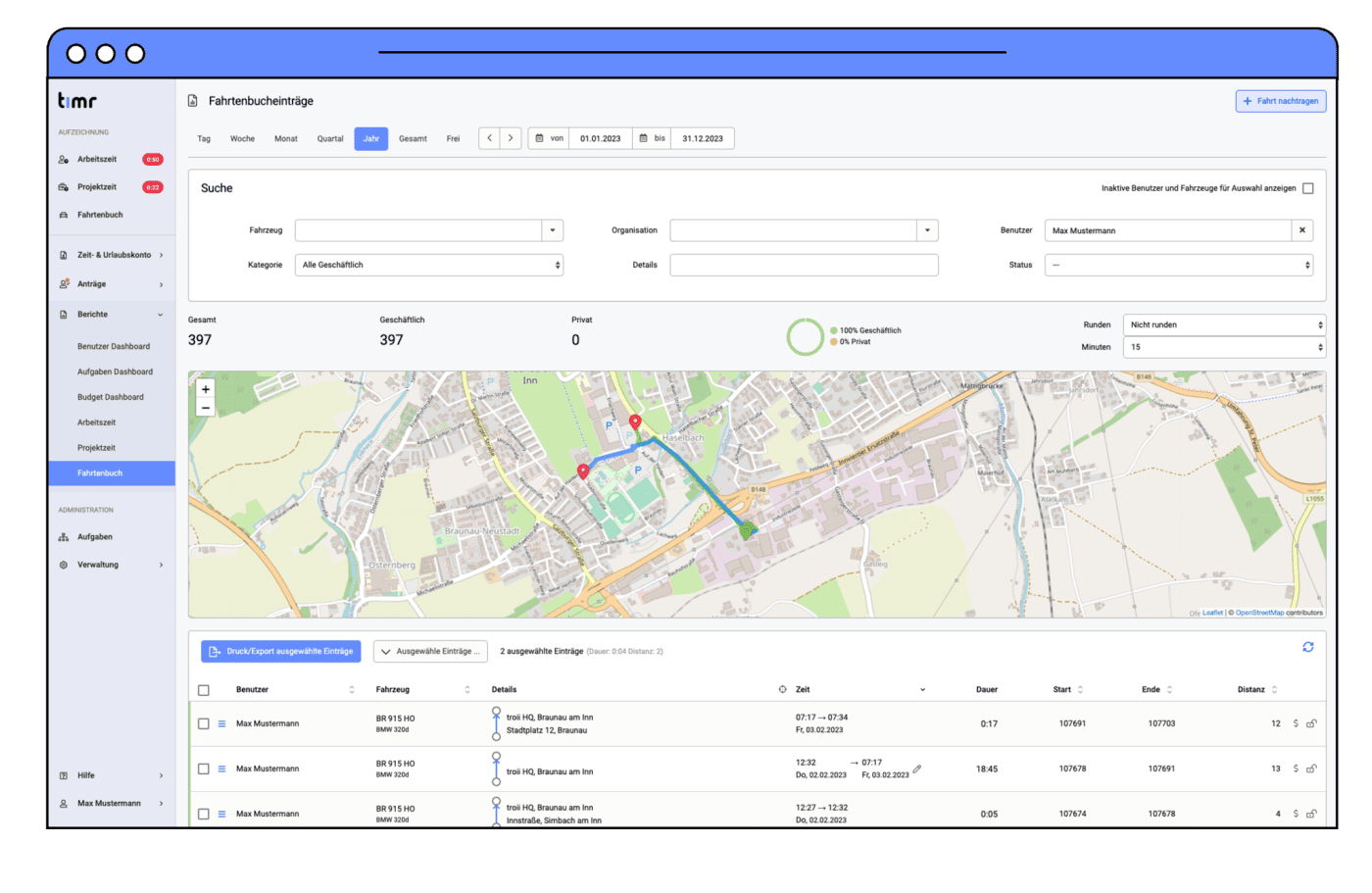Open Benutzer Dashboard report
The height and width of the screenshot is (893, 1372).
coord(114,347)
